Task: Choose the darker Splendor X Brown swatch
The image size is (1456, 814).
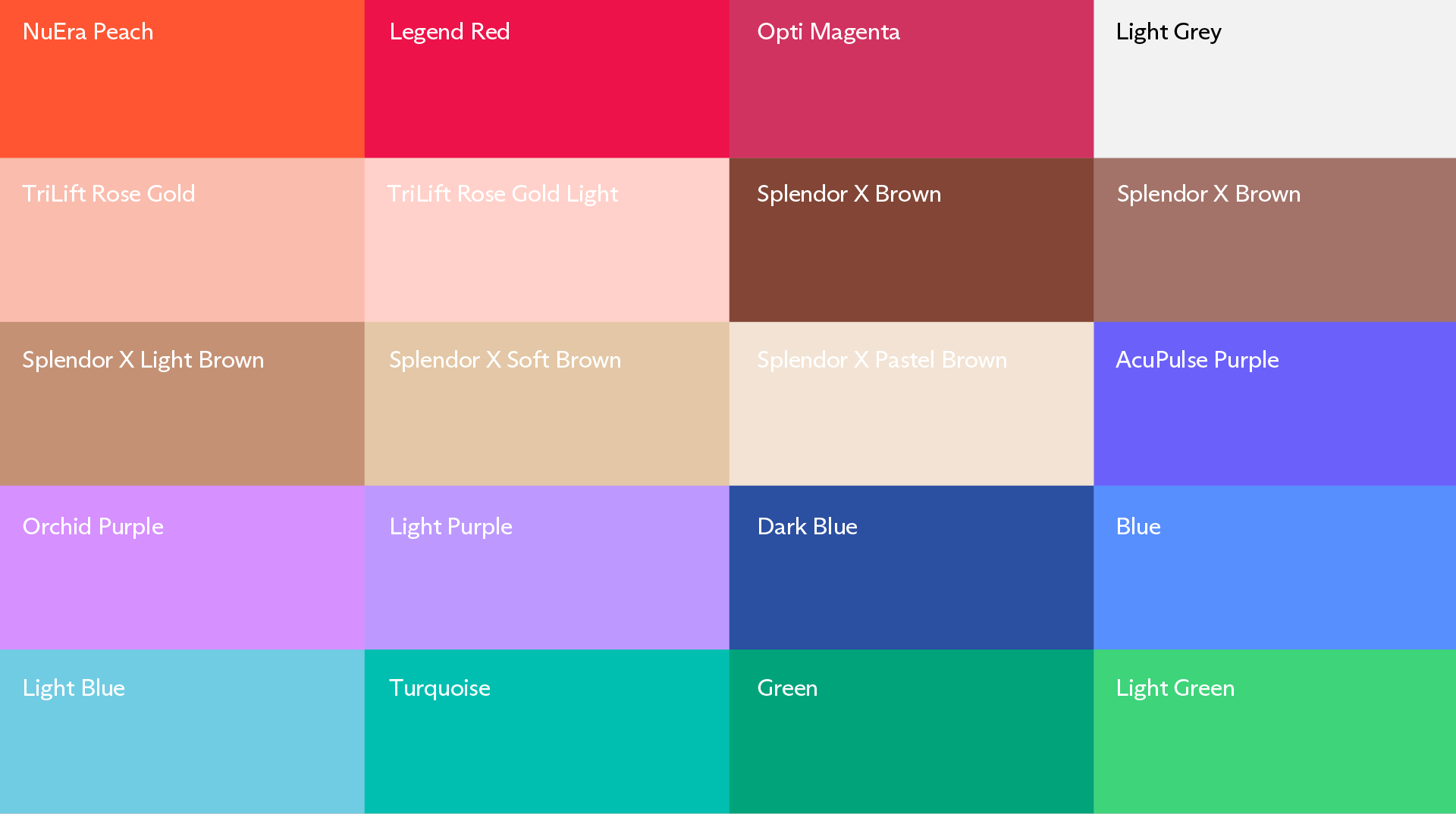Action: click(912, 240)
